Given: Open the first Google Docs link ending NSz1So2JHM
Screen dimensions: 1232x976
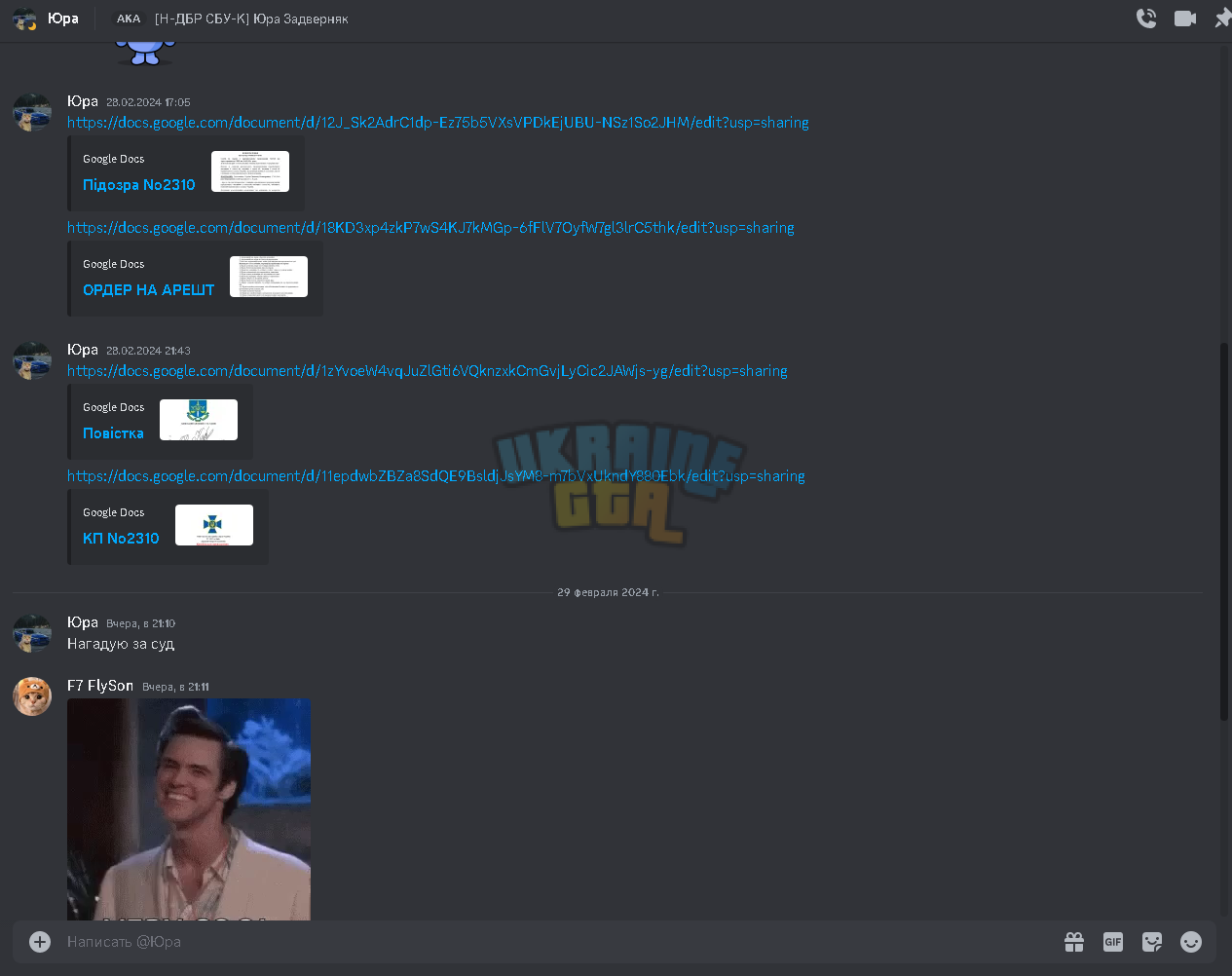Looking at the screenshot, I should pyautogui.click(x=437, y=123).
